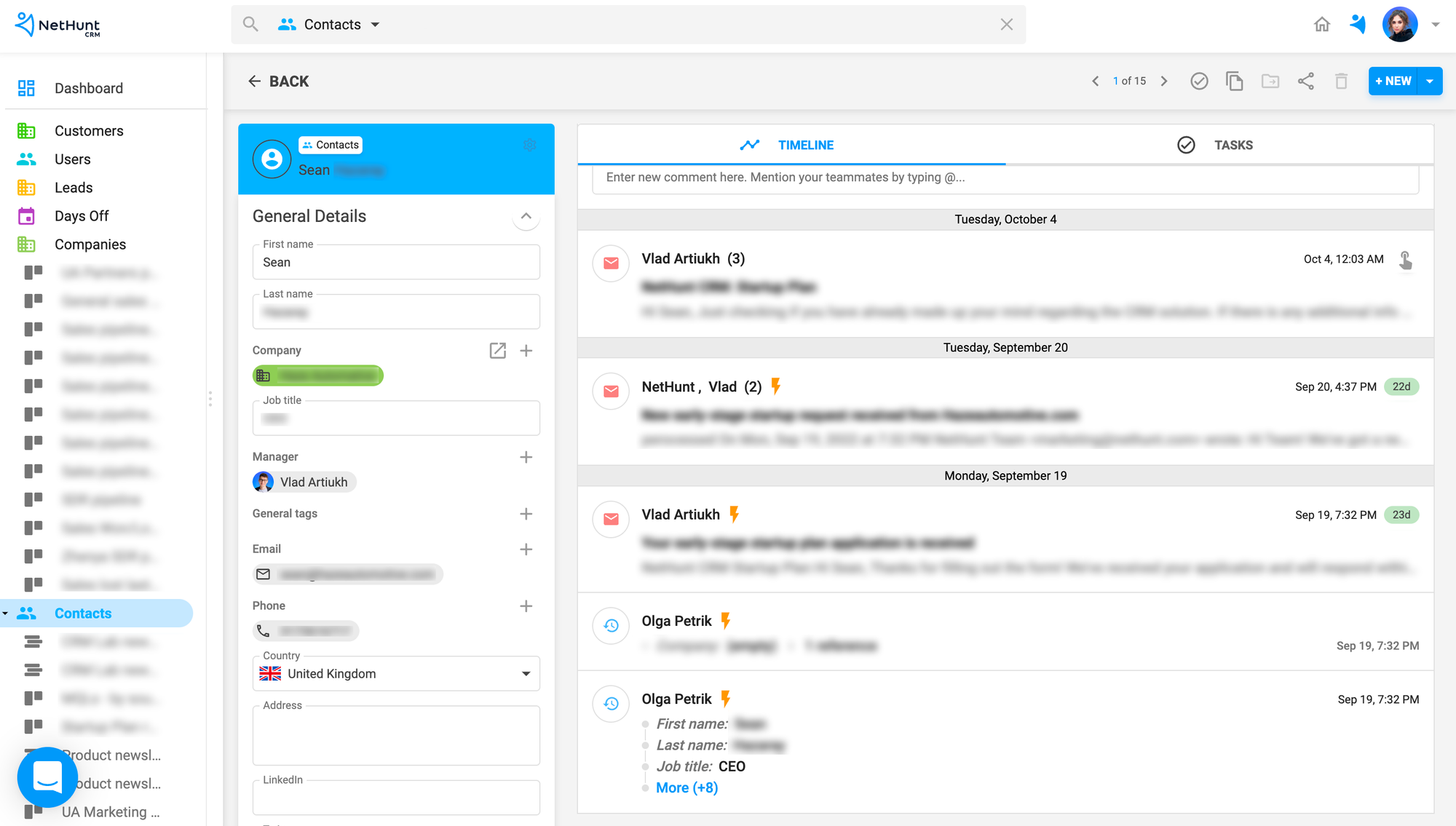
Task: Toggle the Phone add visibility
Action: pyautogui.click(x=527, y=605)
